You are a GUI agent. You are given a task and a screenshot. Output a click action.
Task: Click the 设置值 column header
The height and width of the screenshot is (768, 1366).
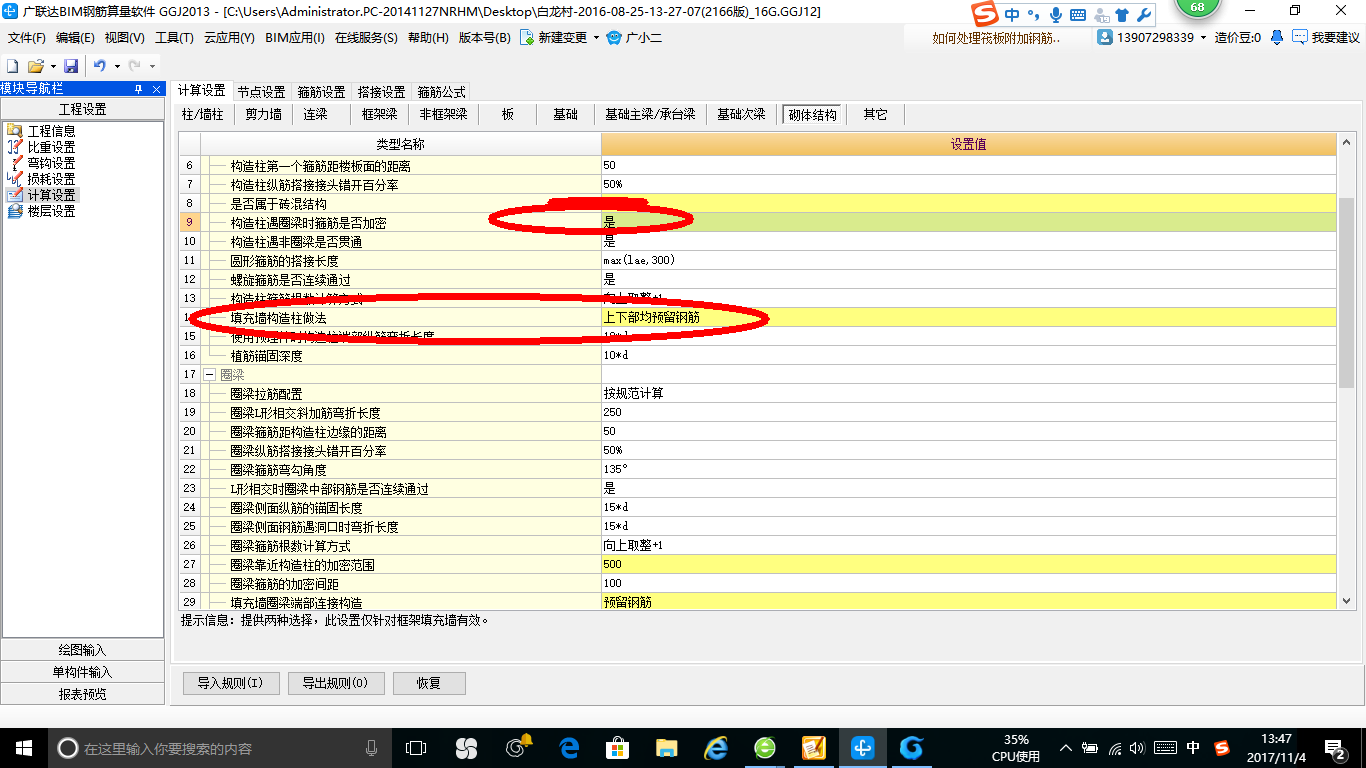click(x=968, y=144)
